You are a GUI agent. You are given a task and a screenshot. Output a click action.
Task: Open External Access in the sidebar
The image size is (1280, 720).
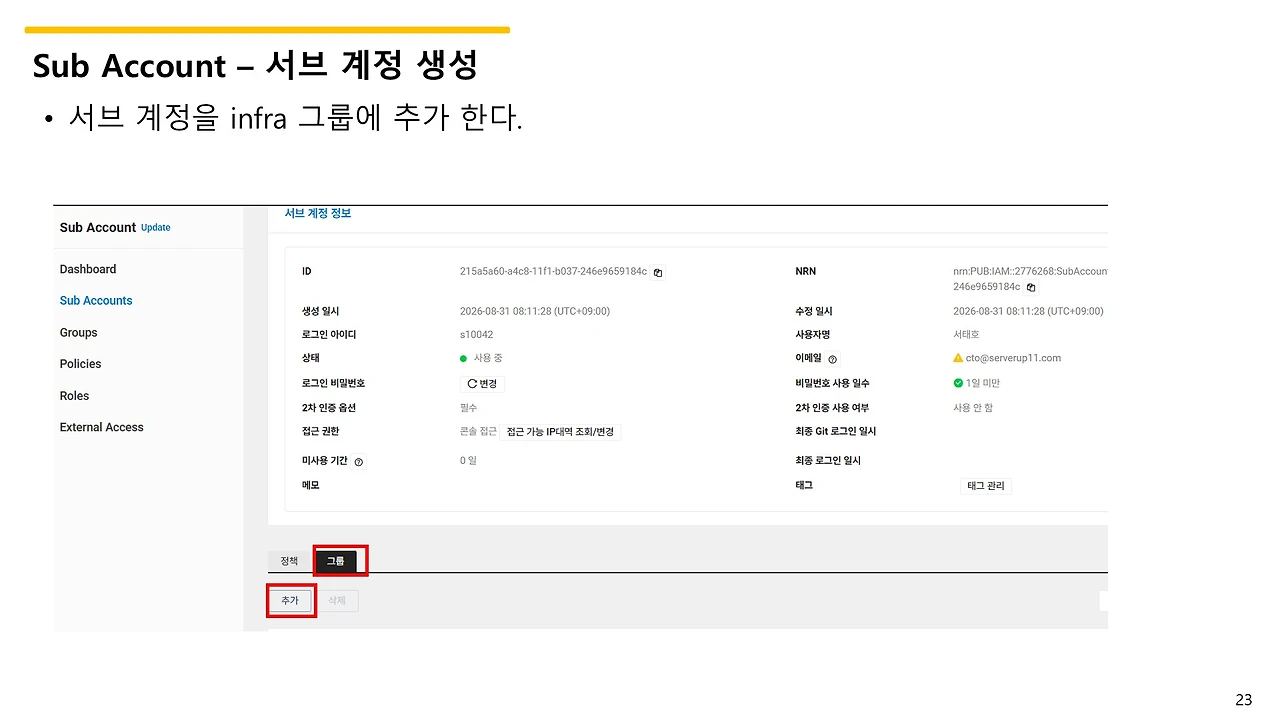102,427
